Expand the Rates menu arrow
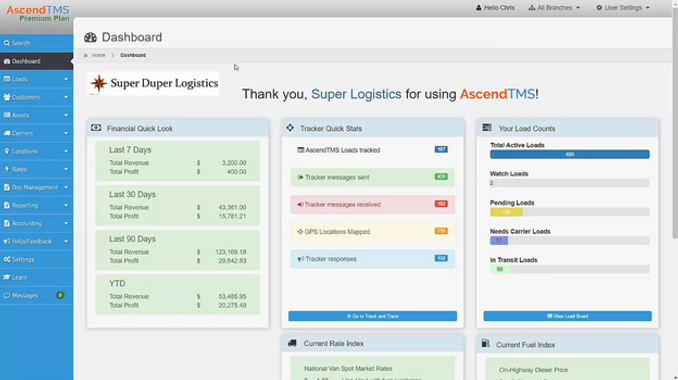The height and width of the screenshot is (380, 678). [x=66, y=169]
